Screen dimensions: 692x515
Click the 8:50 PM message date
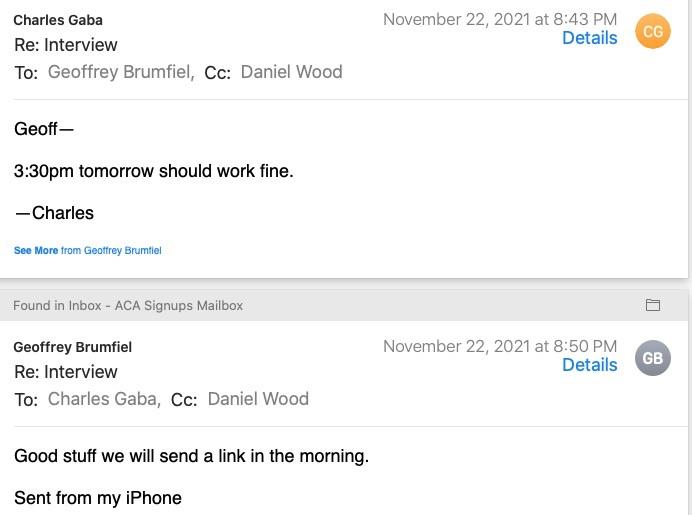pyautogui.click(x=500, y=346)
